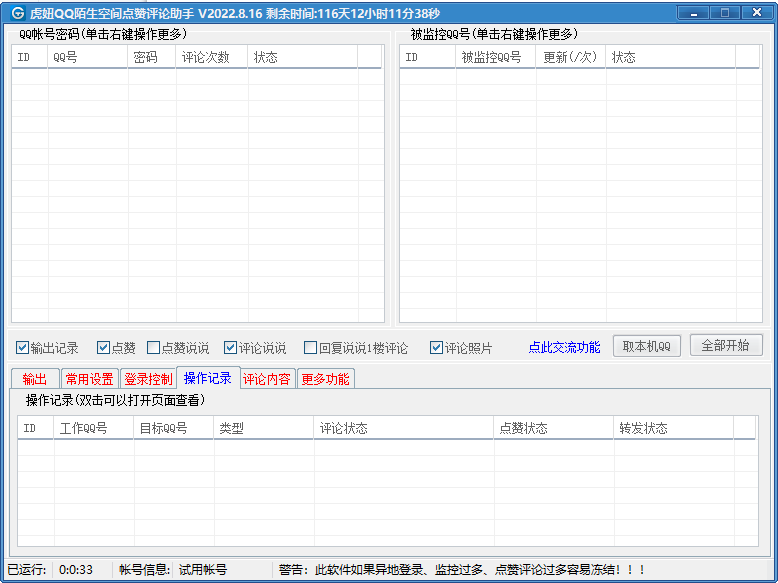Click the 被监控QQ号 column header
Viewport: 778px width, 583px height.
click(x=496, y=57)
